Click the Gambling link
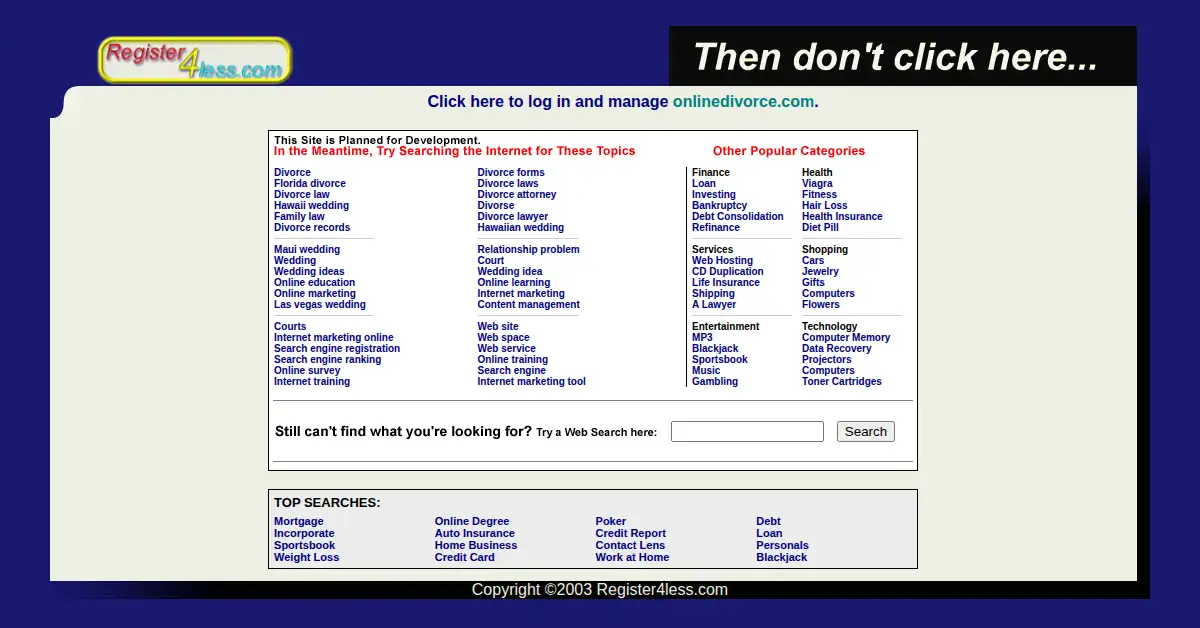The height and width of the screenshot is (628, 1200). (715, 382)
